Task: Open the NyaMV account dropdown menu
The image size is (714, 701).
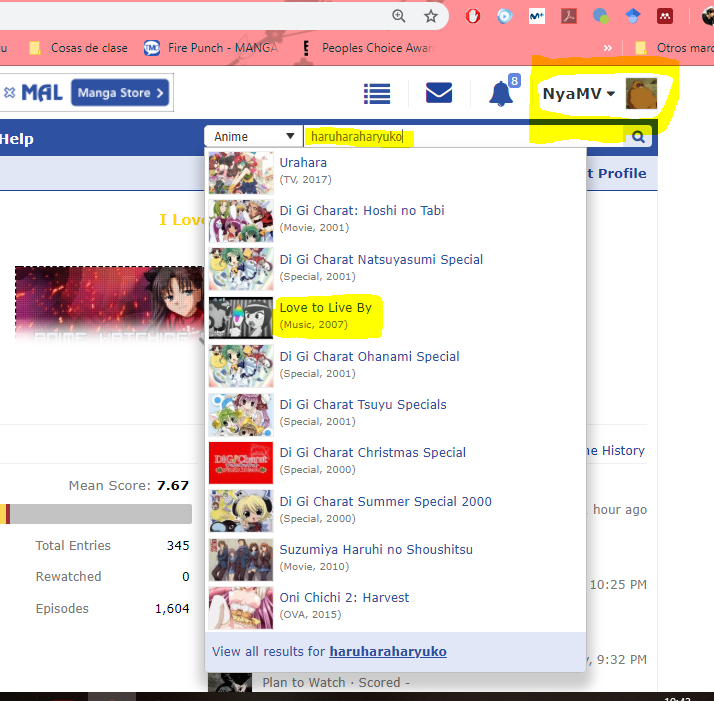Action: click(x=578, y=93)
